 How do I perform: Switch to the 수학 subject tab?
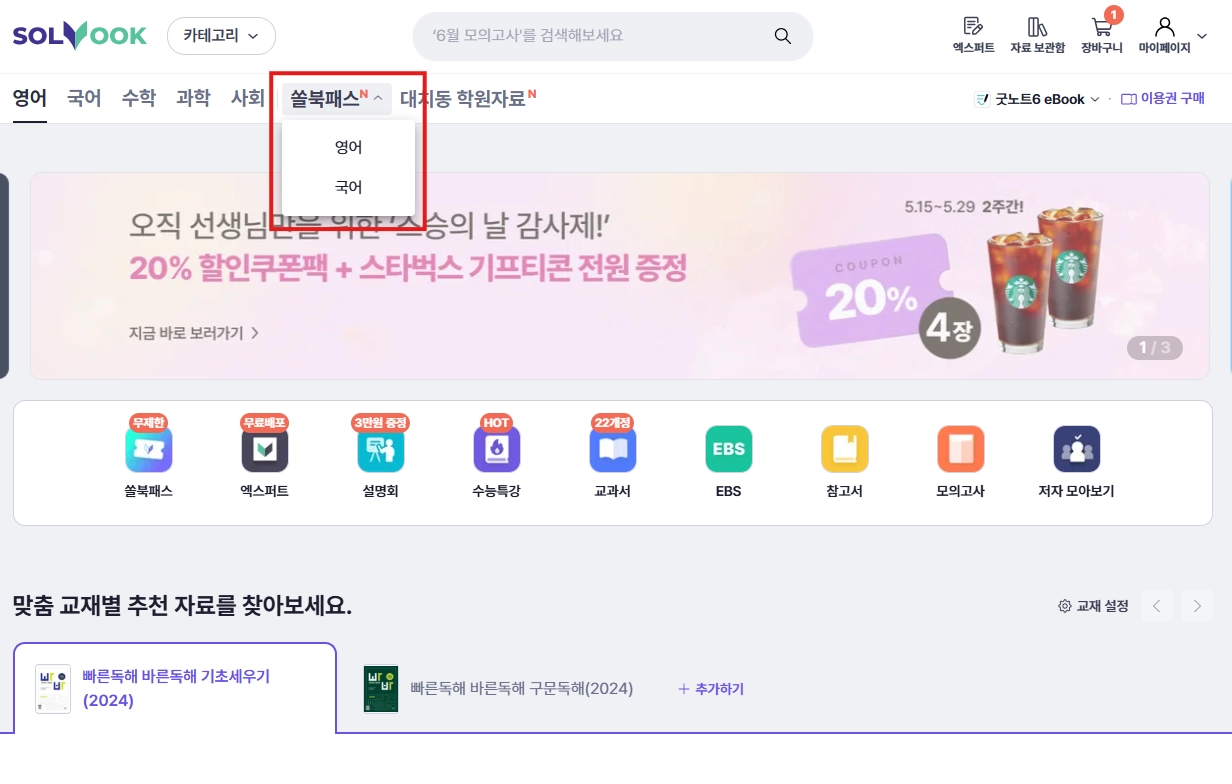[x=139, y=98]
